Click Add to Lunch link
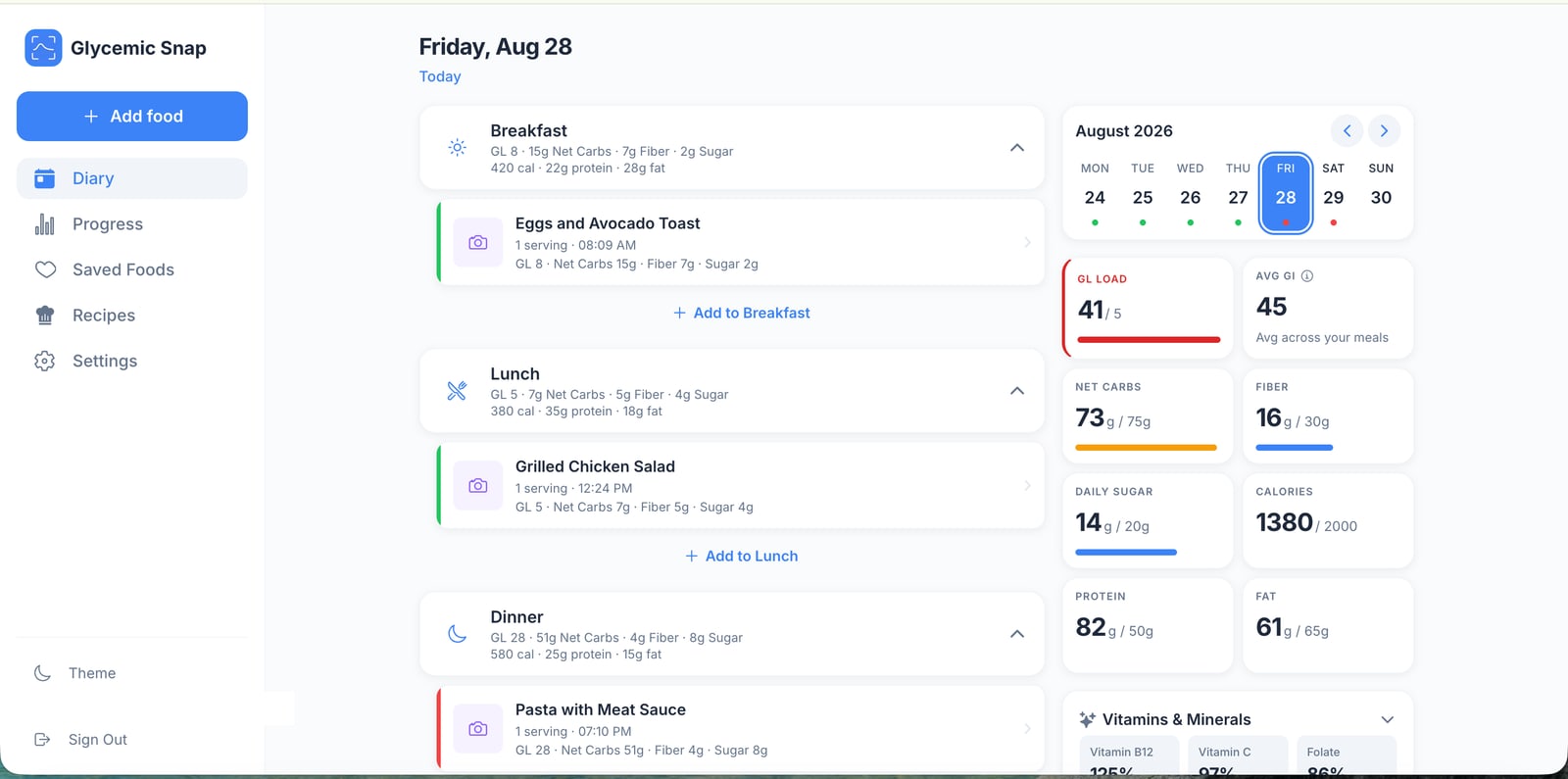This screenshot has height=779, width=1568. coord(742,556)
